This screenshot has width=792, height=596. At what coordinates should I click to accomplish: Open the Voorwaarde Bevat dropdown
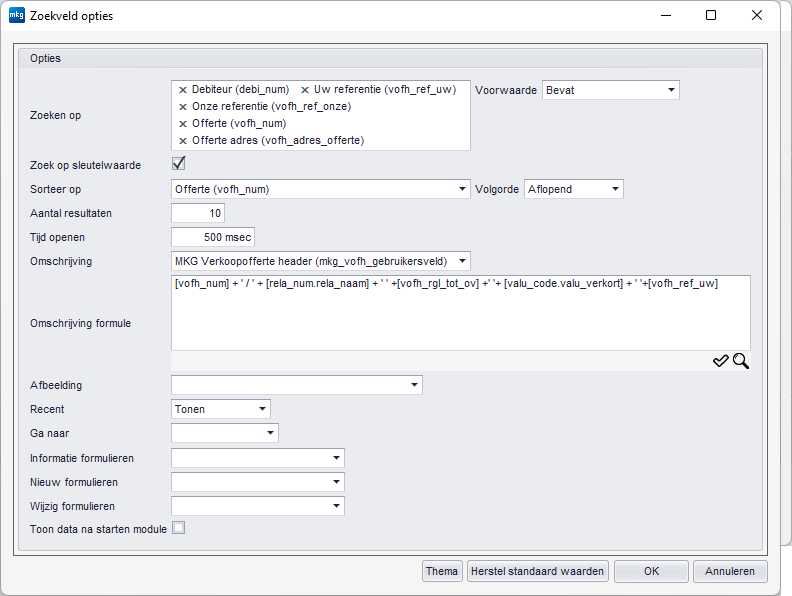click(611, 90)
